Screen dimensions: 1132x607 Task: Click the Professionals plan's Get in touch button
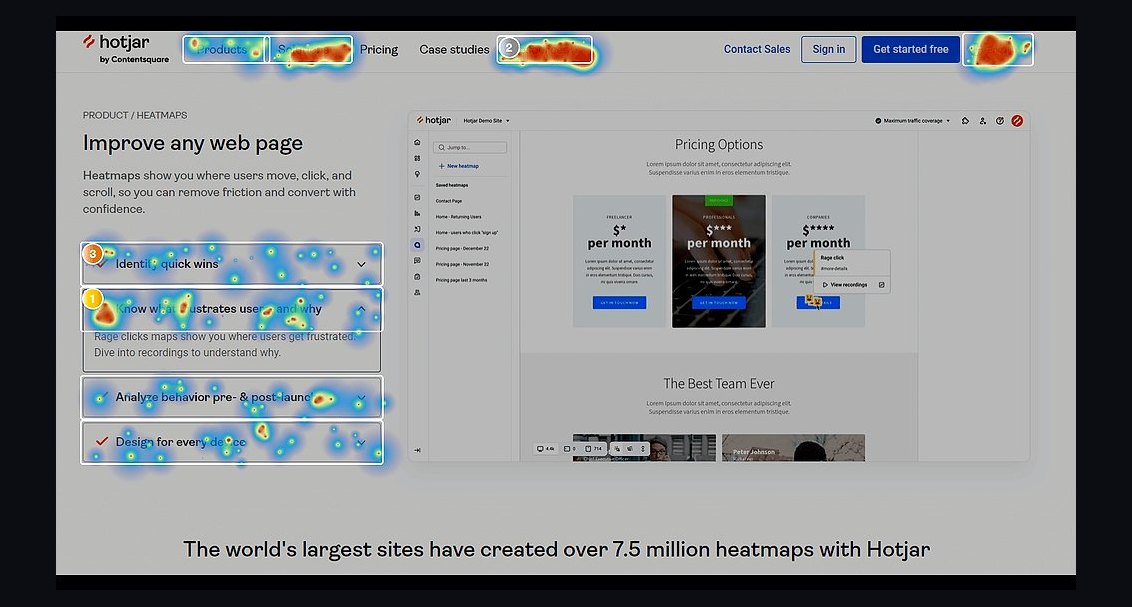click(718, 302)
